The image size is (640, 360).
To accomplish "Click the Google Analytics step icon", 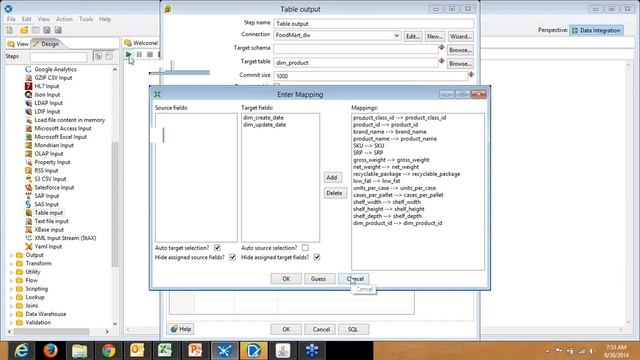I will coord(28,69).
